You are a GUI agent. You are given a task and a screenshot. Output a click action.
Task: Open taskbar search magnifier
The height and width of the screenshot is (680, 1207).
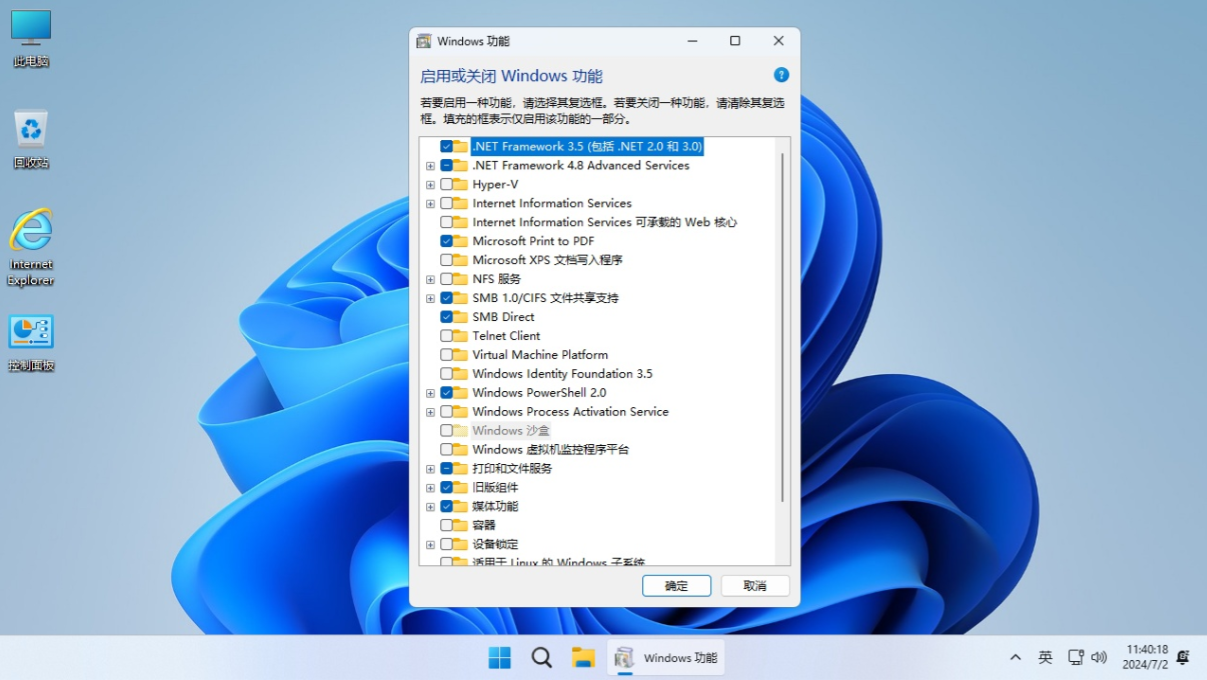point(541,657)
